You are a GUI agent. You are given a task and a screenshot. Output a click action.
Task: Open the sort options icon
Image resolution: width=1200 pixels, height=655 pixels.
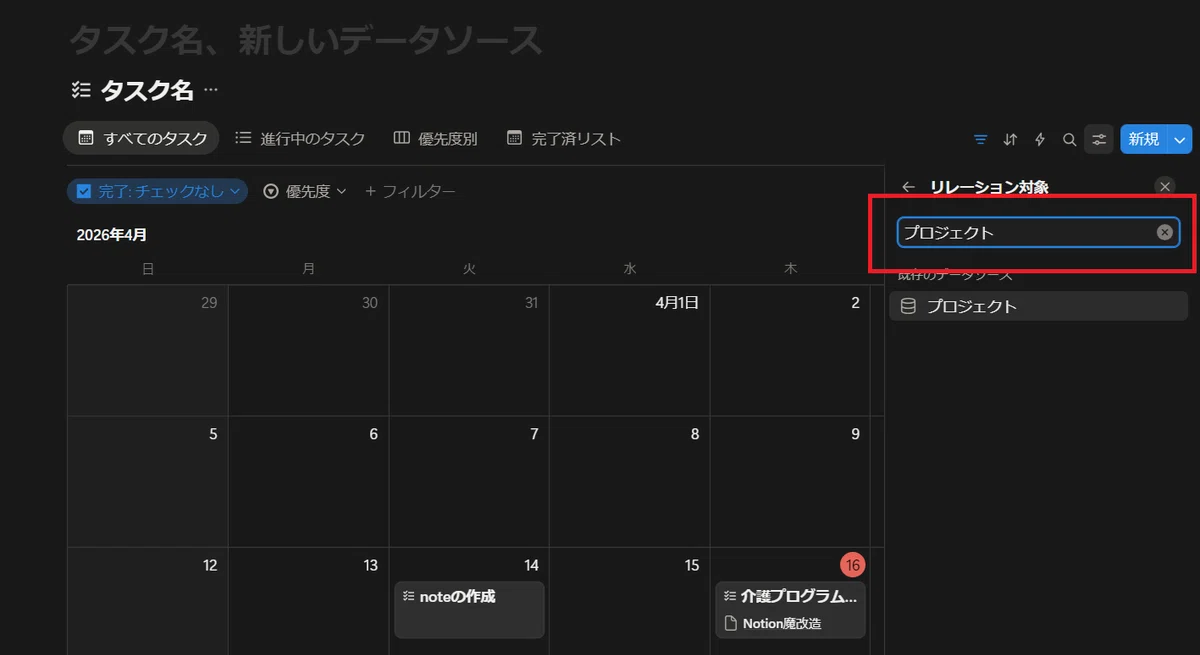1010,139
